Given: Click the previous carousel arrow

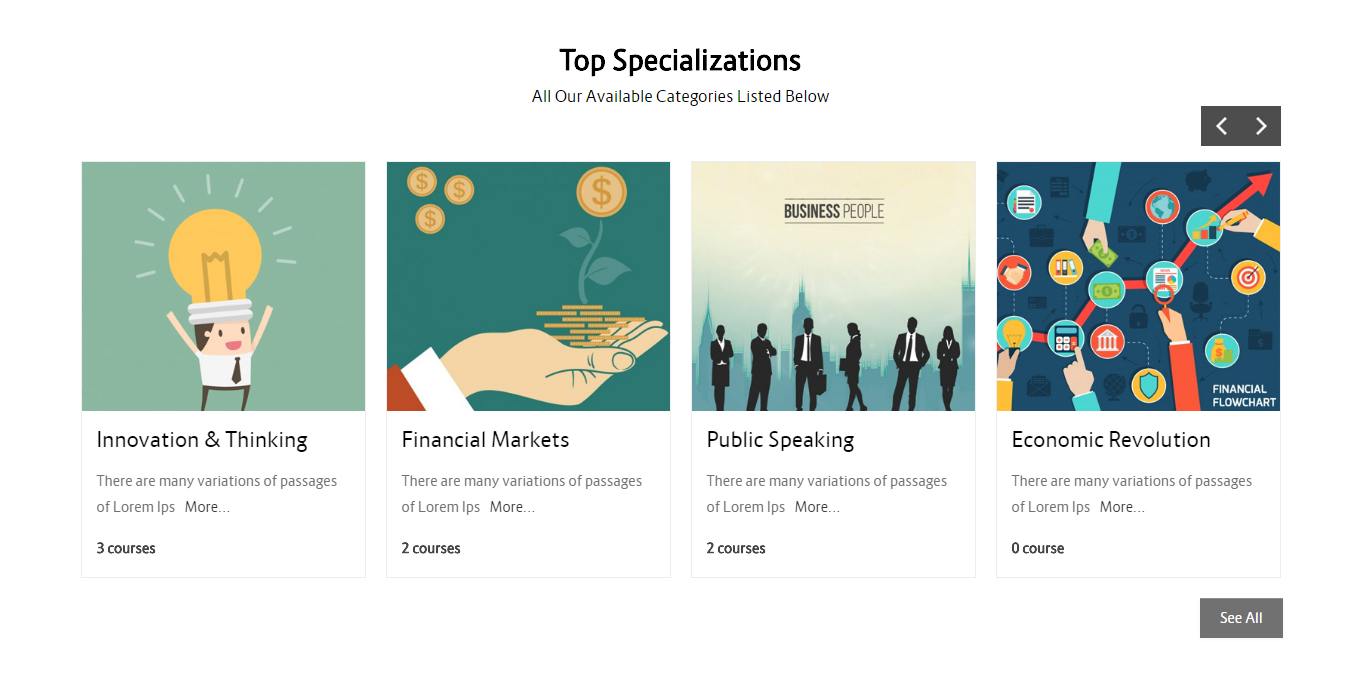Looking at the screenshot, I should coord(1221,126).
